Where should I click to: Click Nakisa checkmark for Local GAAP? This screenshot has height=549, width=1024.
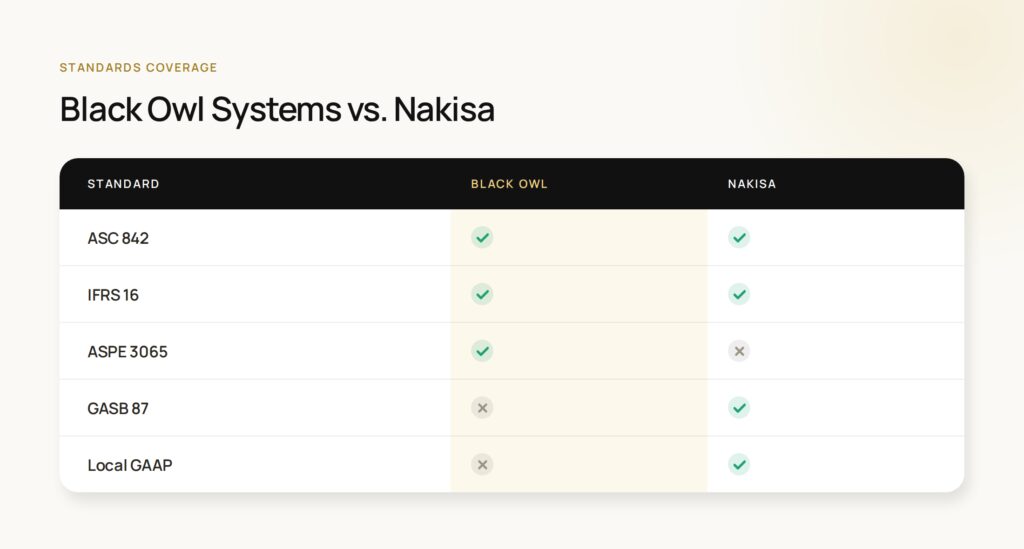point(739,465)
